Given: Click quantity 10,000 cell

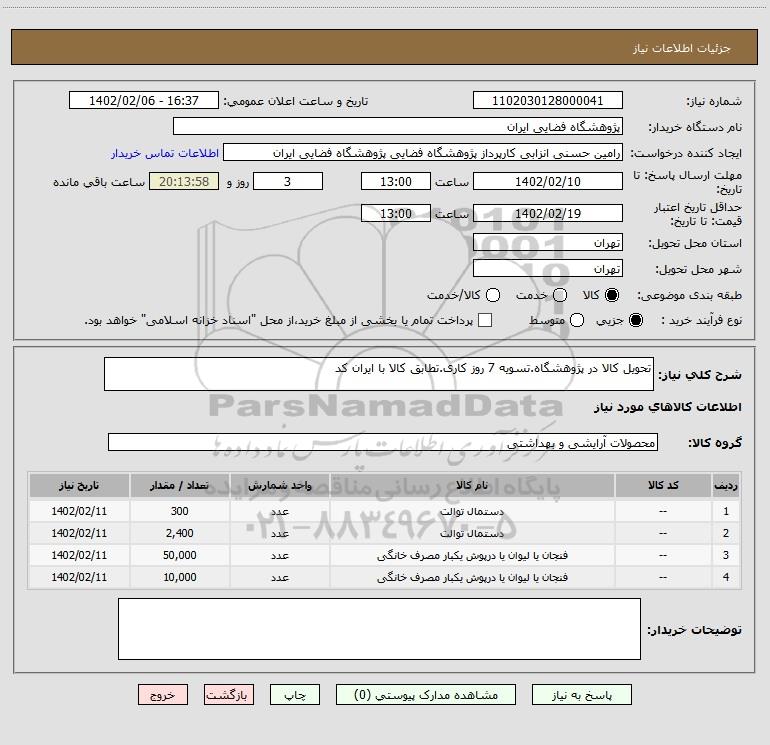Looking at the screenshot, I should (179, 578).
